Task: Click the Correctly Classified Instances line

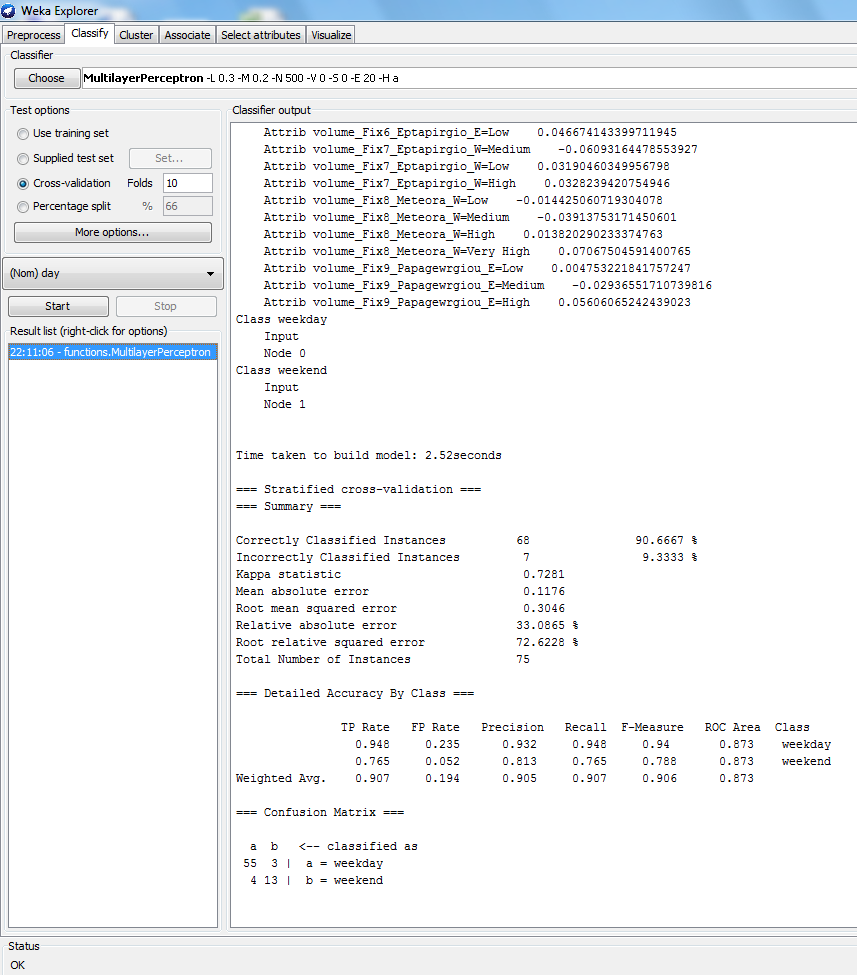Action: [466, 540]
